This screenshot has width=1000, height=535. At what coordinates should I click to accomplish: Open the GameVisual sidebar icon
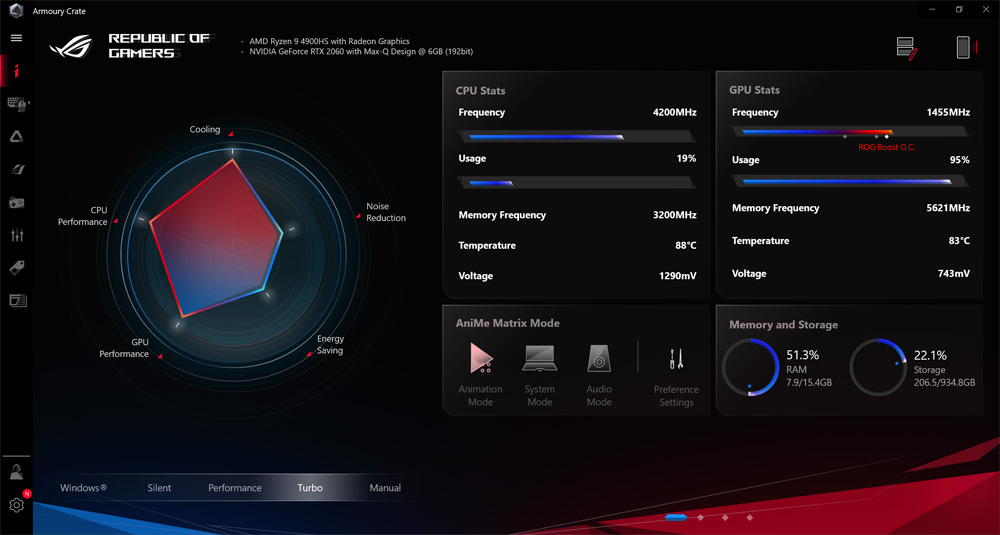pos(17,169)
